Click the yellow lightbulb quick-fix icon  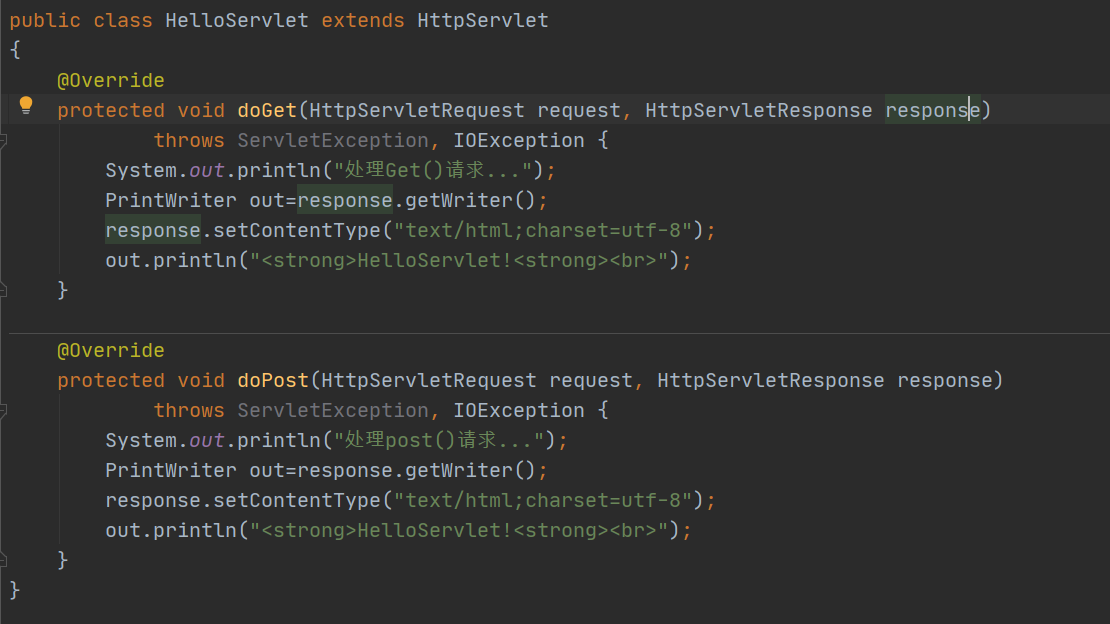click(x=26, y=106)
